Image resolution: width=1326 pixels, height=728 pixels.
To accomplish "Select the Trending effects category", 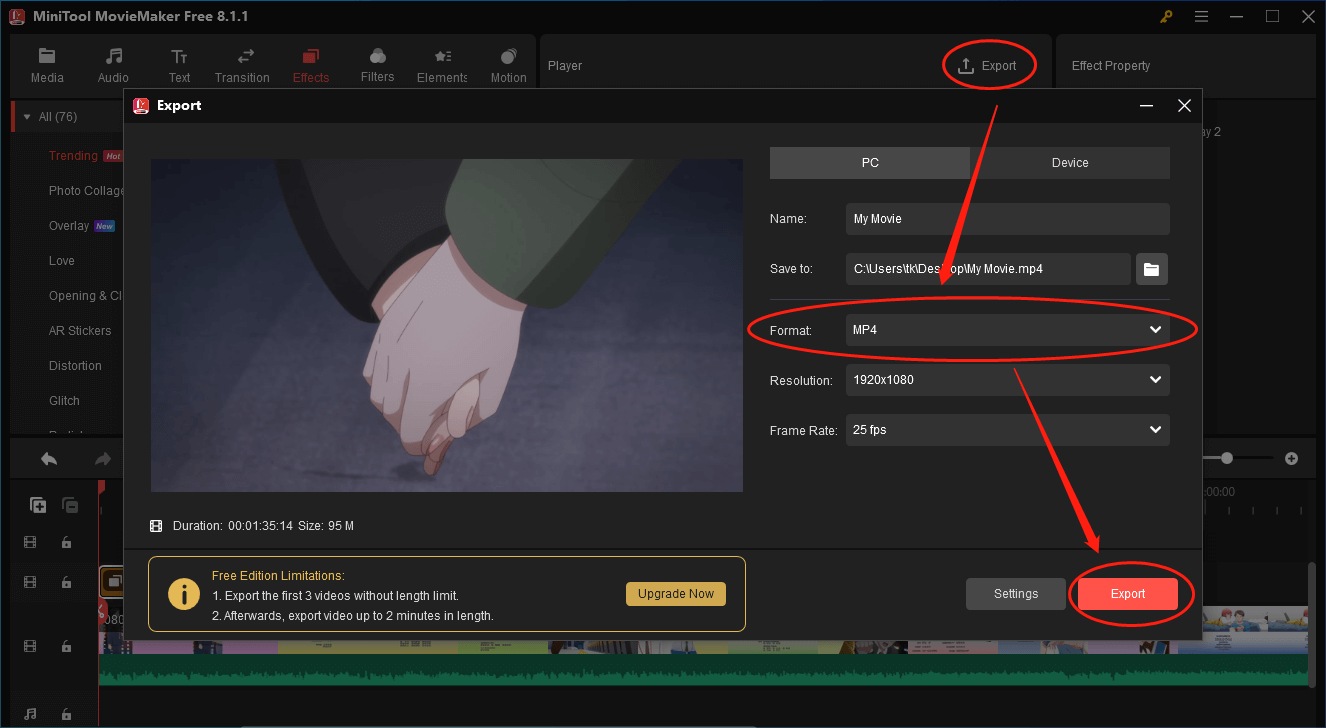I will (x=73, y=156).
